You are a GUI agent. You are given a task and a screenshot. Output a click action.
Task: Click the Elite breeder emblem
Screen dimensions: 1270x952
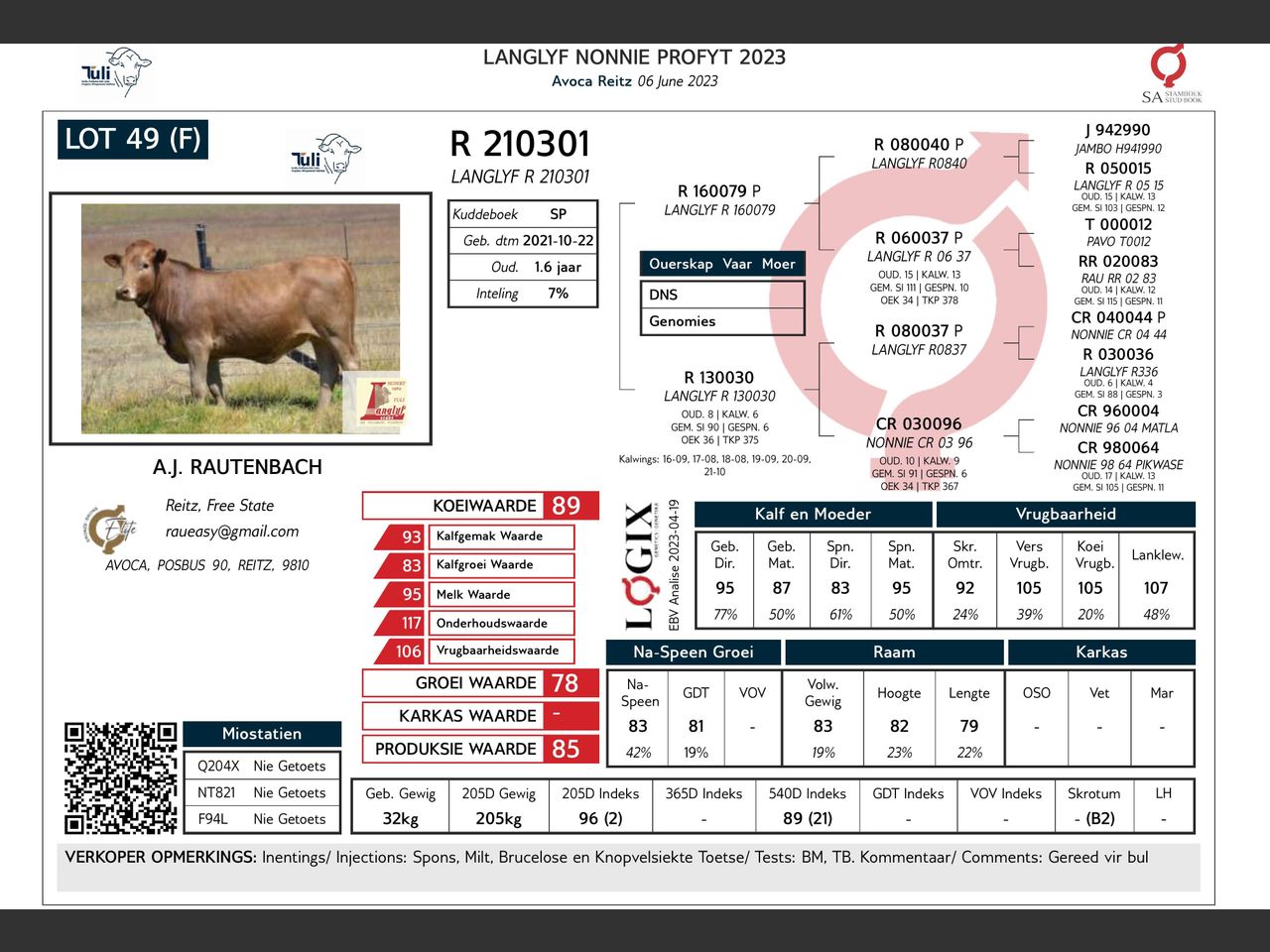coord(110,529)
